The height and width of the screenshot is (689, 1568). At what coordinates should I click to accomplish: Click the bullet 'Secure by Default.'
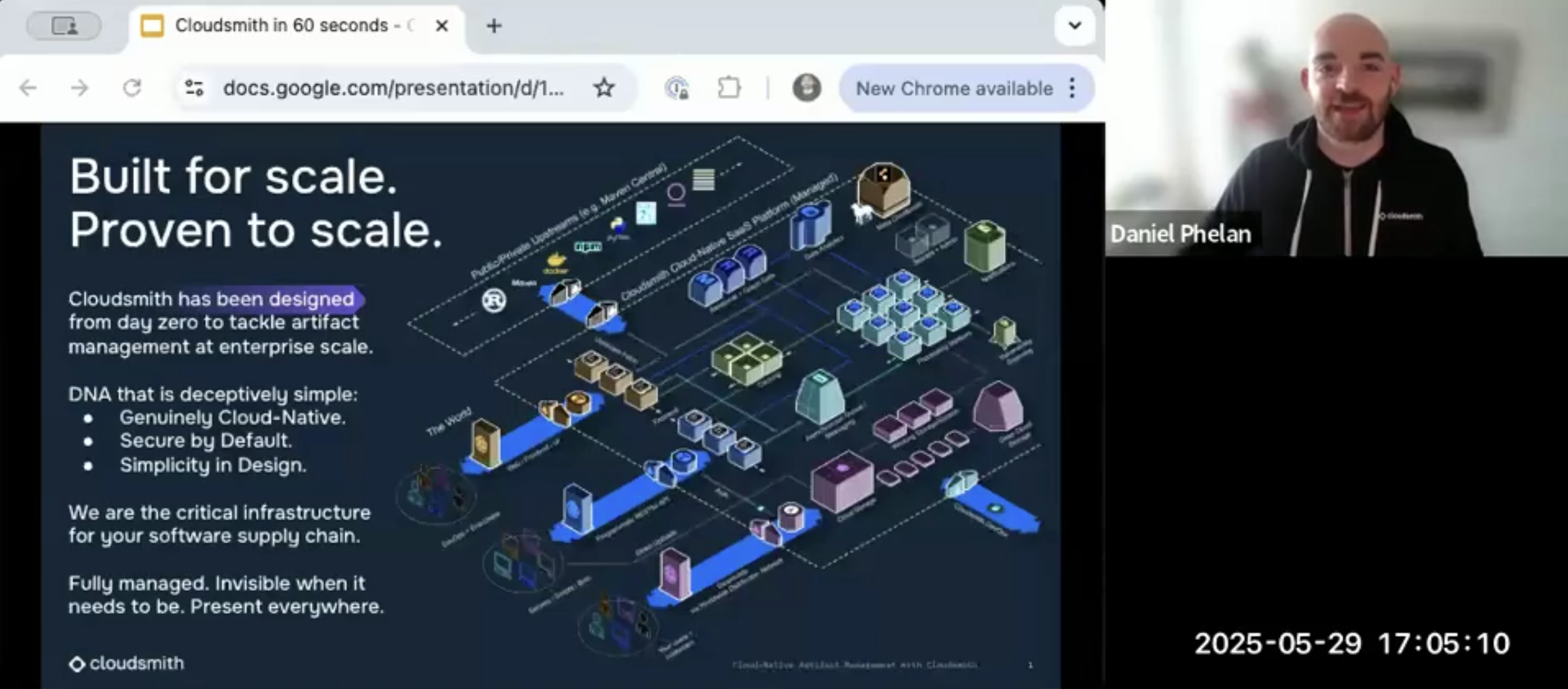point(205,441)
